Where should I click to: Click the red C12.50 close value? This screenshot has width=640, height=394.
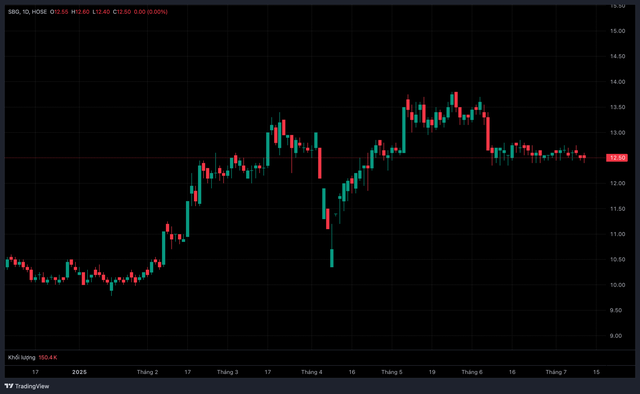(122, 12)
